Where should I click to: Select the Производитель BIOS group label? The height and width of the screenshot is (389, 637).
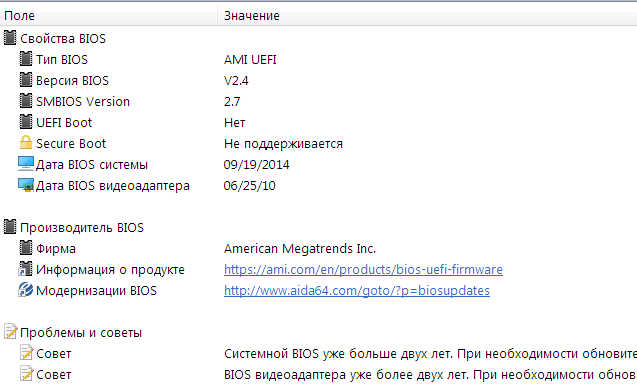pos(82,228)
